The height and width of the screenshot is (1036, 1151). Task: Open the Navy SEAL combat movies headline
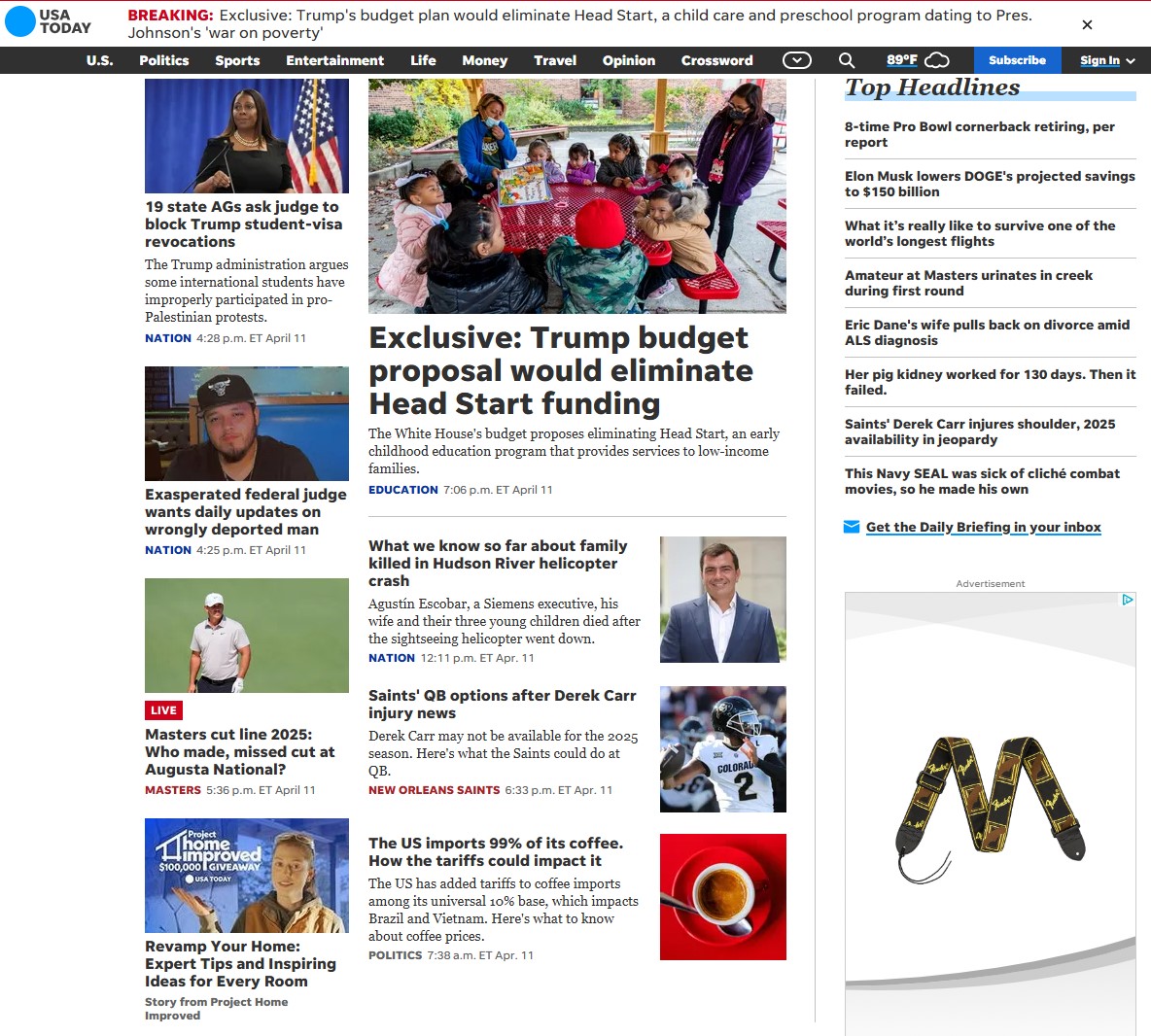tap(982, 480)
